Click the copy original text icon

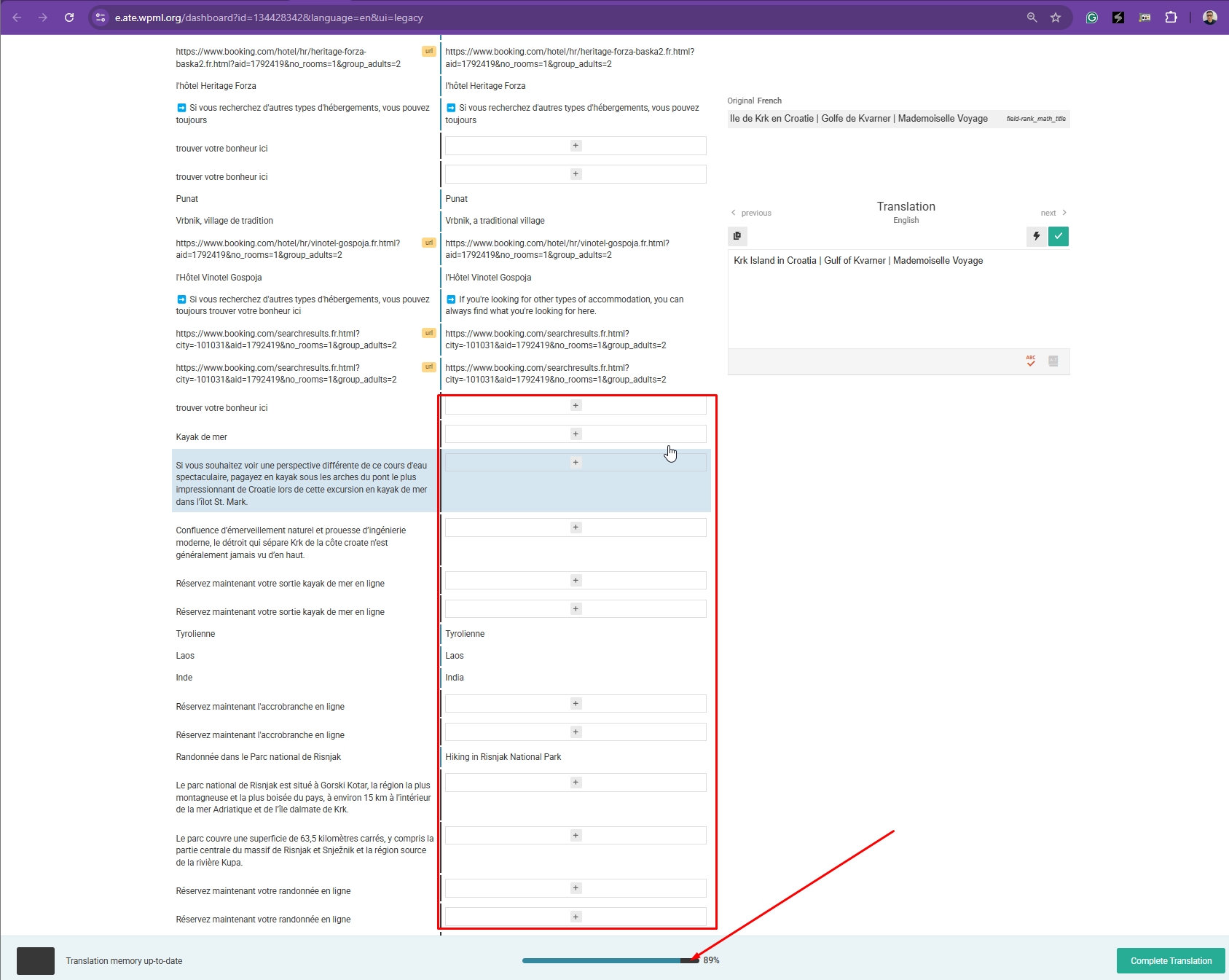[737, 236]
